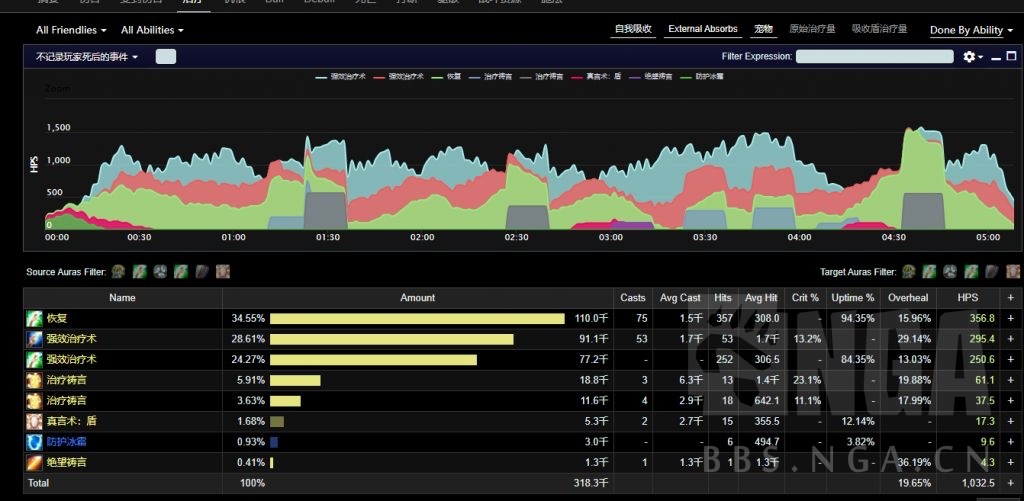Toggle the 自我吸收 option
This screenshot has width=1024, height=501.
(633, 29)
